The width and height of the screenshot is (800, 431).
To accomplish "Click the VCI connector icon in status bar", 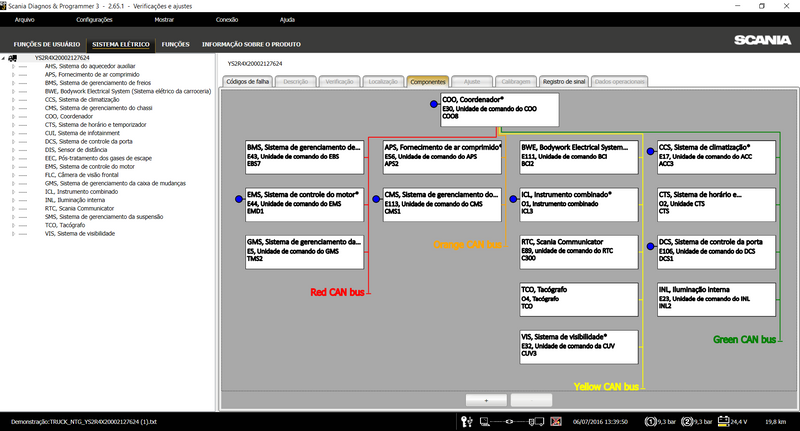I will coord(509,421).
